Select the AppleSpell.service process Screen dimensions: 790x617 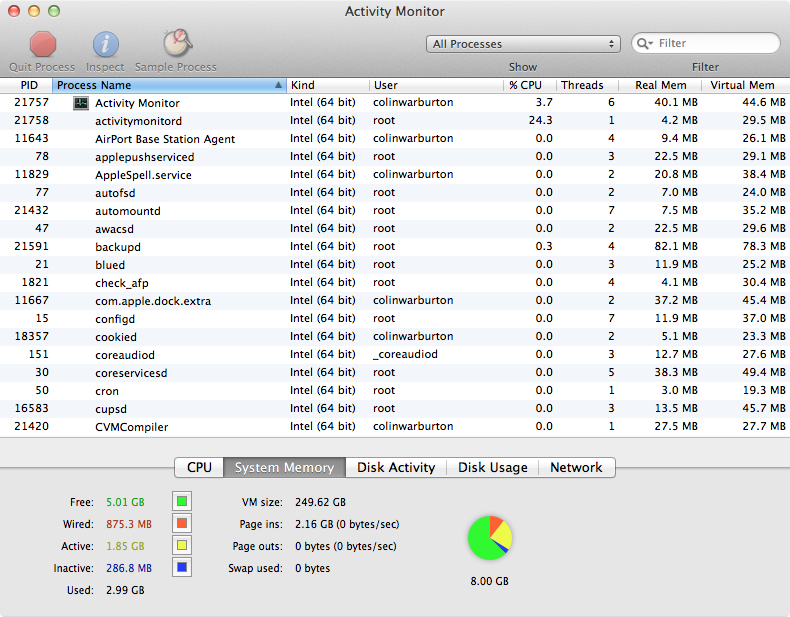click(395, 175)
